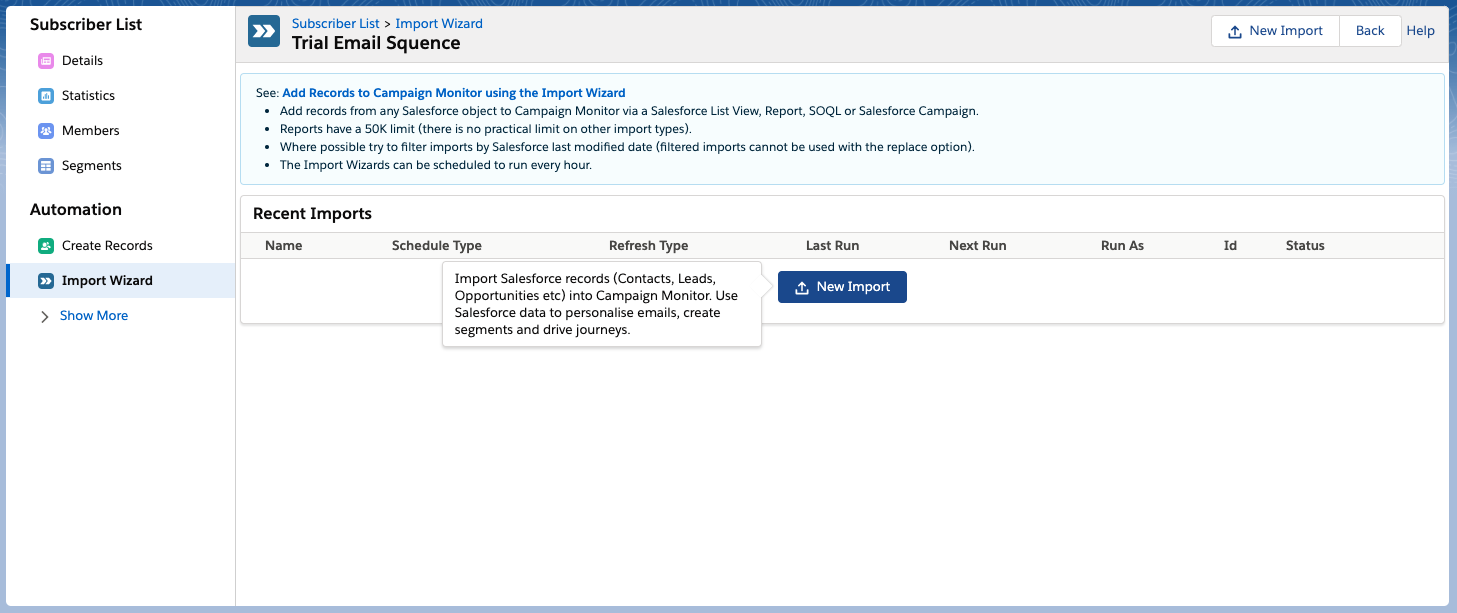Image resolution: width=1457 pixels, height=613 pixels.
Task: Click the Status column header
Action: pos(1305,246)
